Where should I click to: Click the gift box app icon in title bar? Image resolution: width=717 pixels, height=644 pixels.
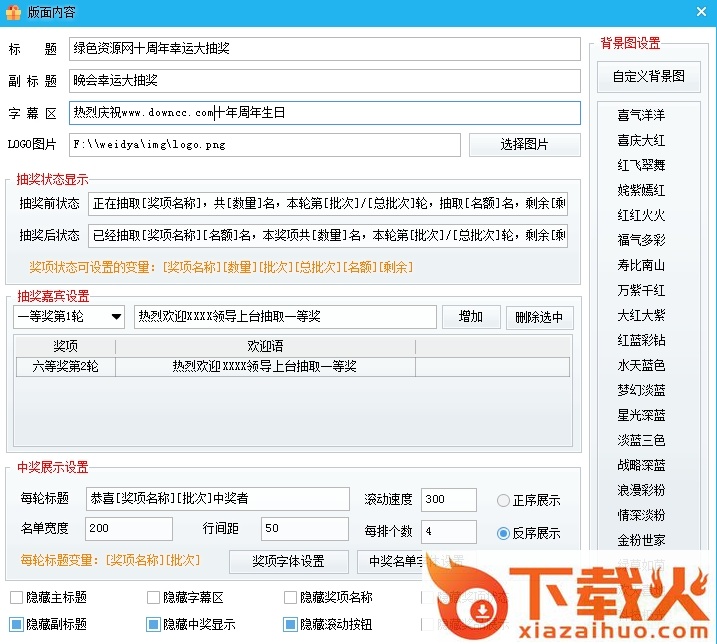coord(13,11)
